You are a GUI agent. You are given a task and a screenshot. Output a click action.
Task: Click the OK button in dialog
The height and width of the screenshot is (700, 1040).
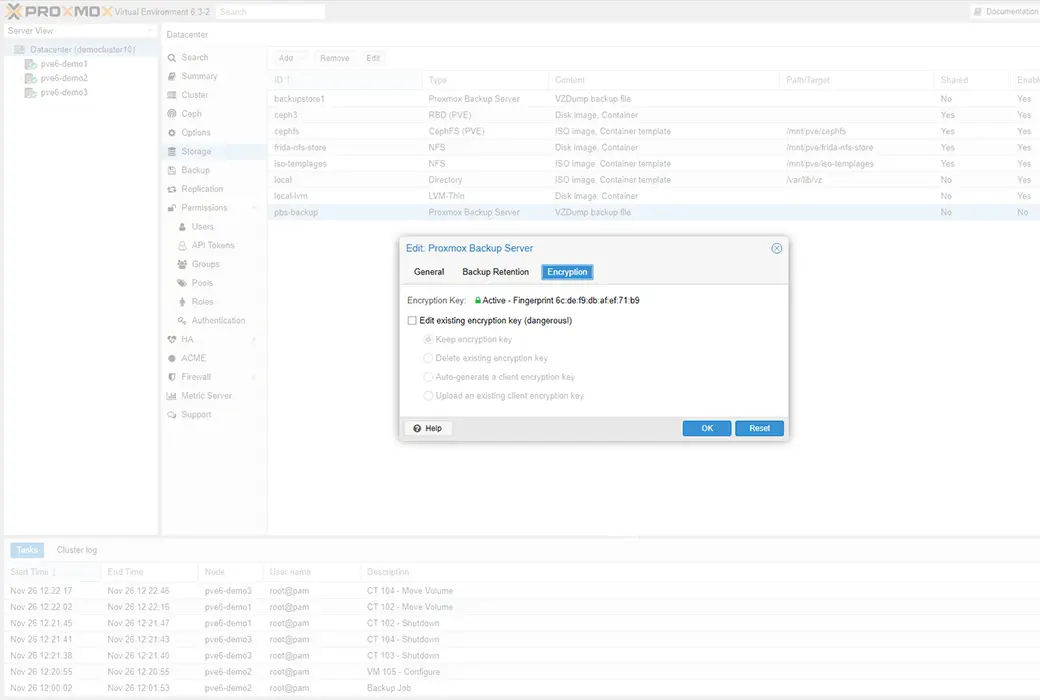click(707, 429)
